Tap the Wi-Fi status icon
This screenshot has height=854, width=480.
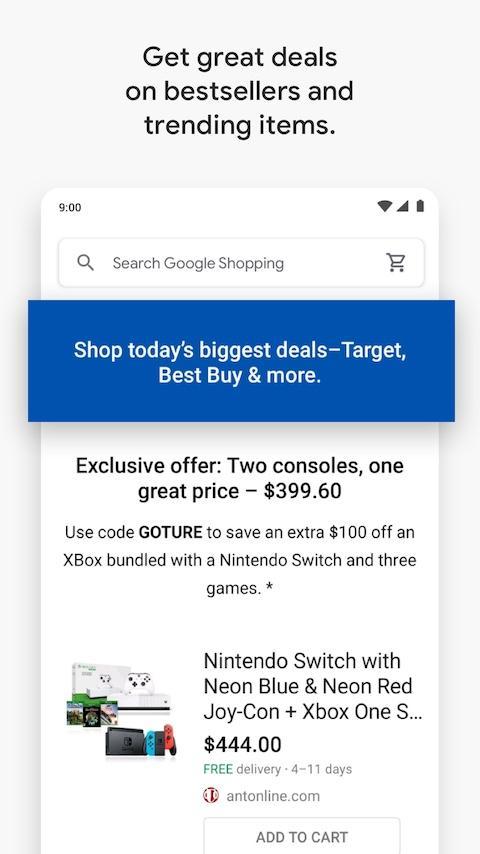click(384, 206)
